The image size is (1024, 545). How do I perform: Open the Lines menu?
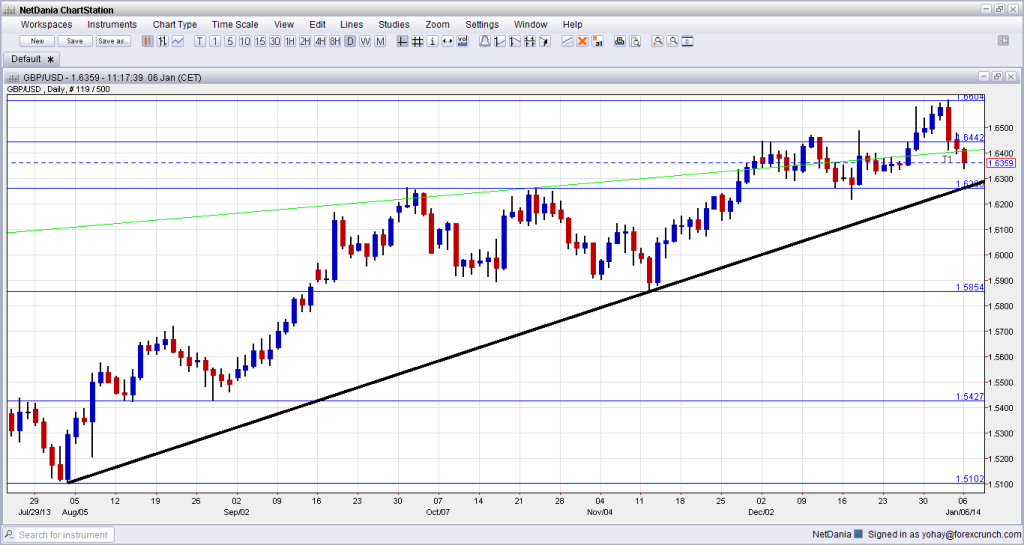(x=351, y=24)
